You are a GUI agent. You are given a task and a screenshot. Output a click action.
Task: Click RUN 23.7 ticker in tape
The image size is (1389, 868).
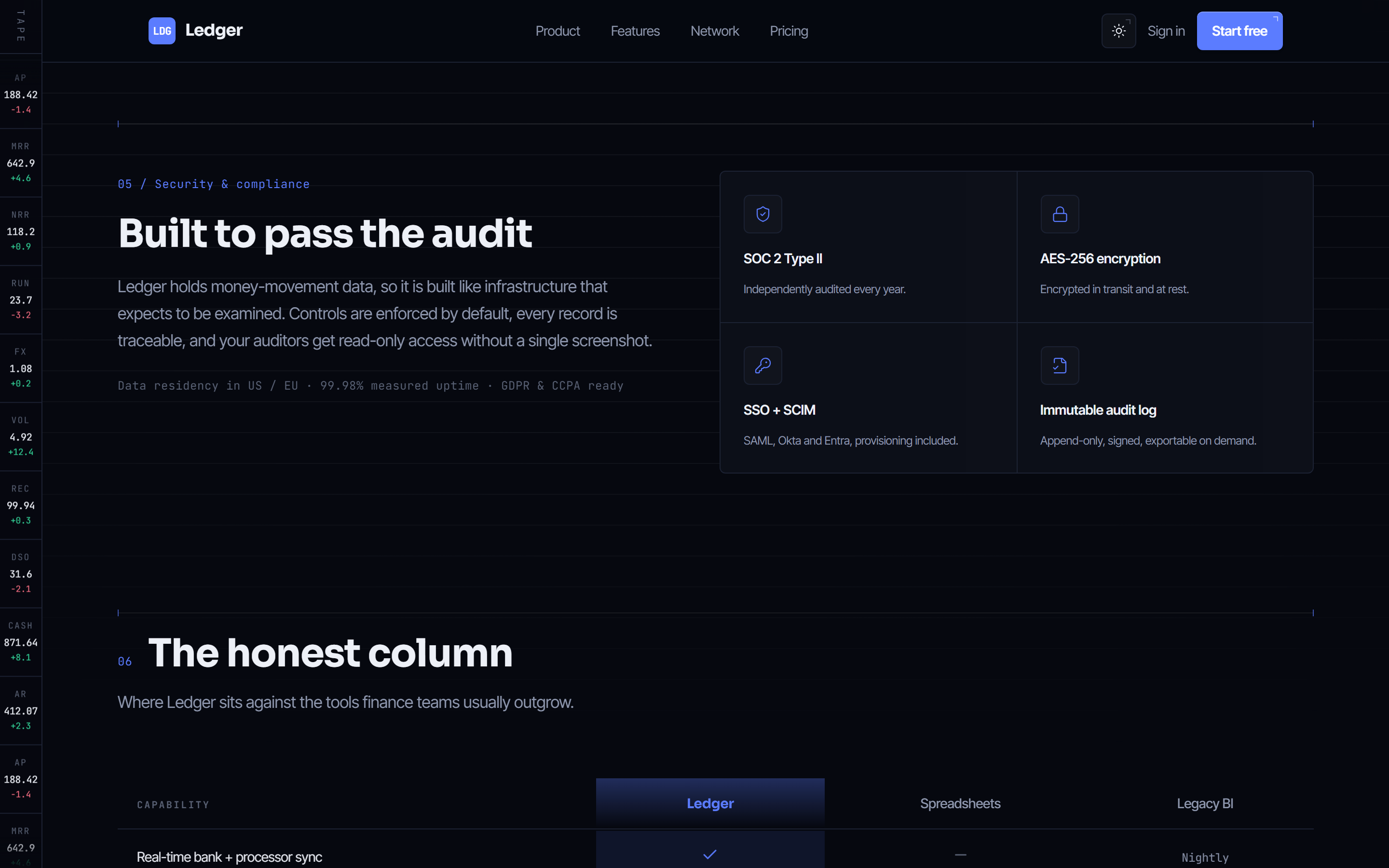(x=21, y=299)
